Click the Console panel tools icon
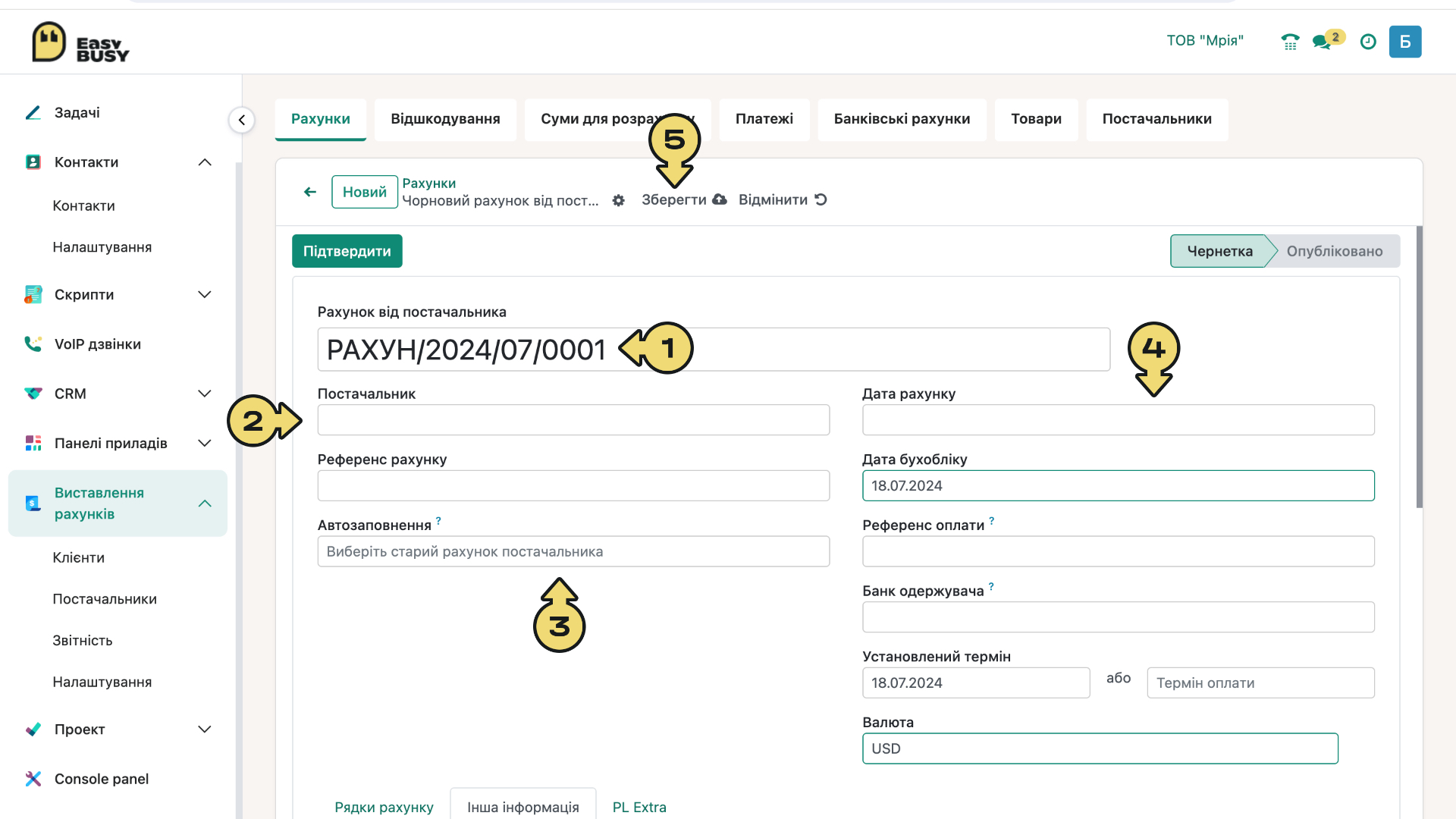 coord(33,779)
